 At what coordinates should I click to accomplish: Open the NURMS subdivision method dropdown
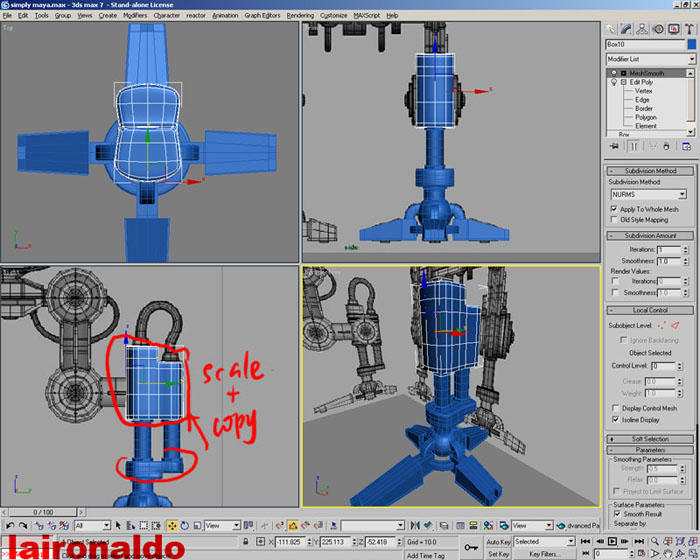click(x=648, y=194)
